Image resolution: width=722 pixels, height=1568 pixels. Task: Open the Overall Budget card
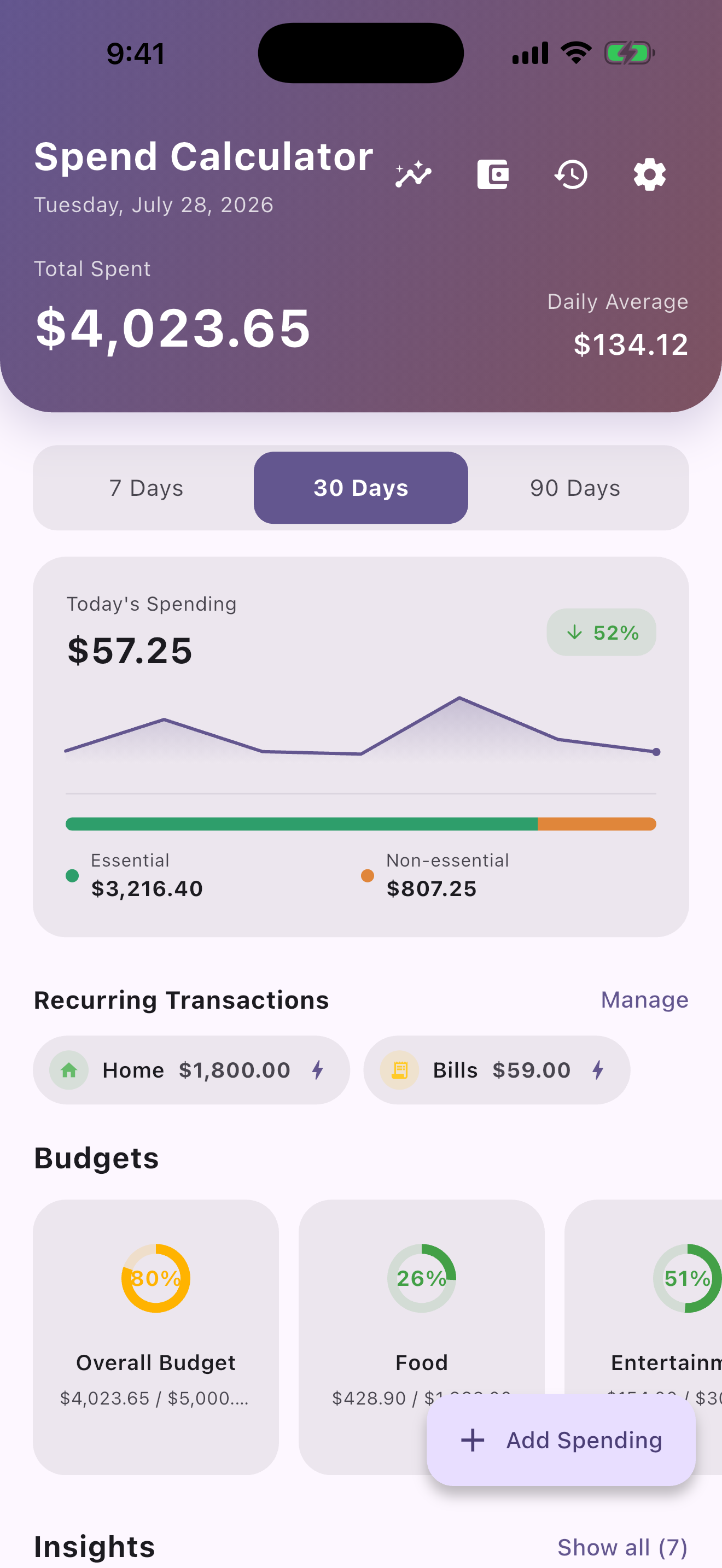(156, 1337)
